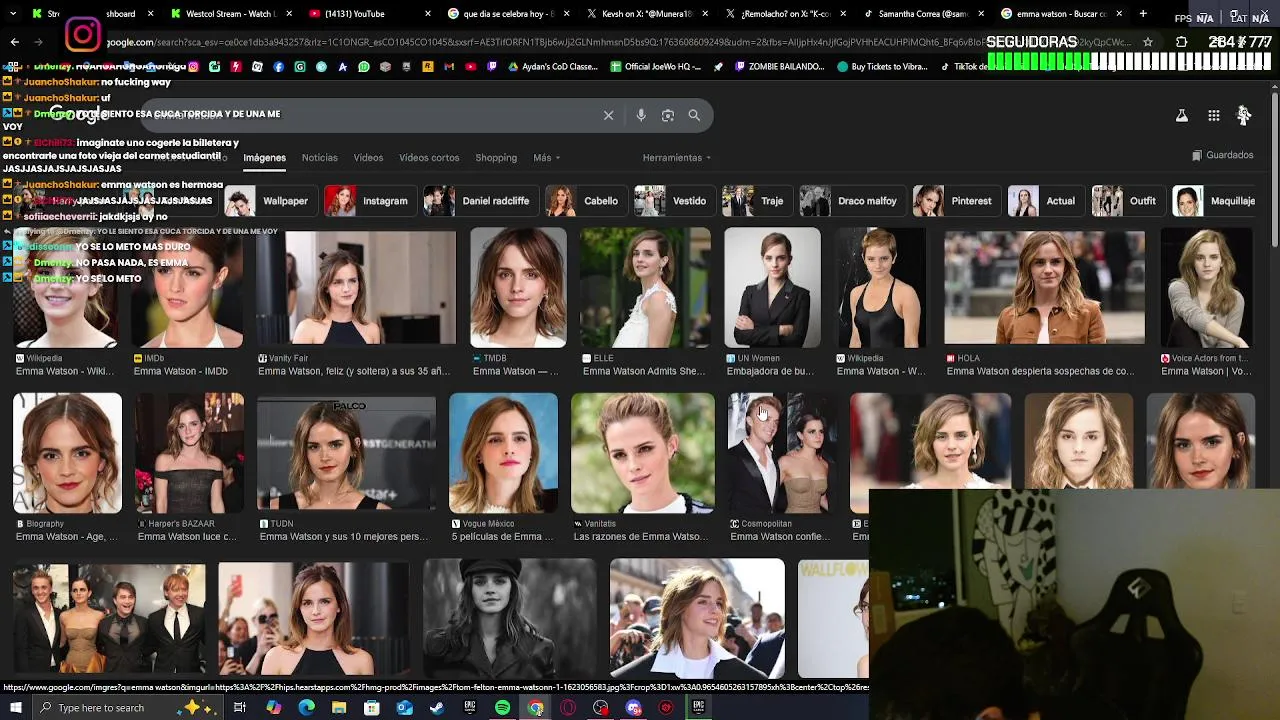Start voice search with microphone icon
1280x720 pixels.
pyautogui.click(x=641, y=115)
